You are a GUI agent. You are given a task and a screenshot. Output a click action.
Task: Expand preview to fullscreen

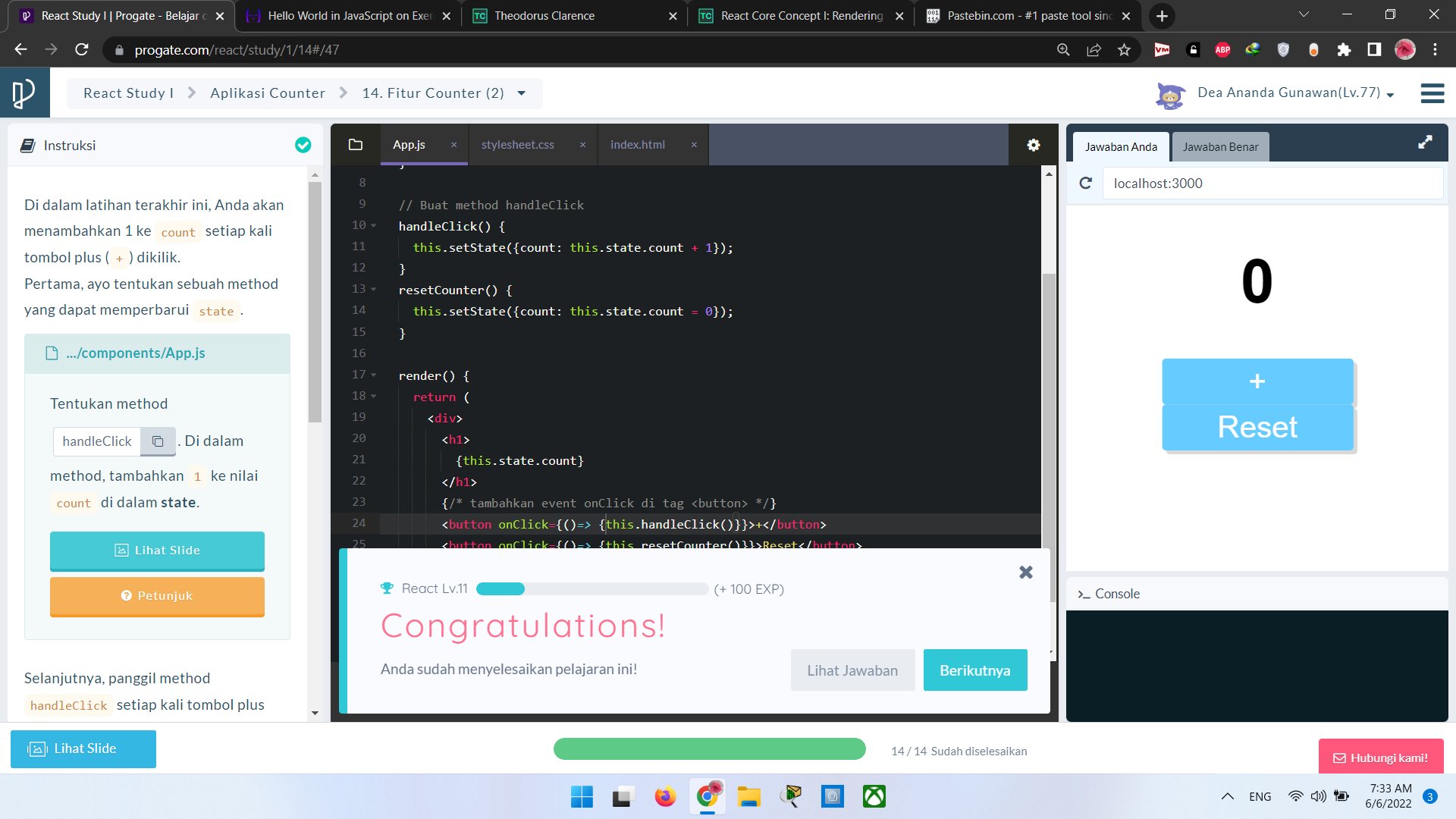pyautogui.click(x=1425, y=142)
